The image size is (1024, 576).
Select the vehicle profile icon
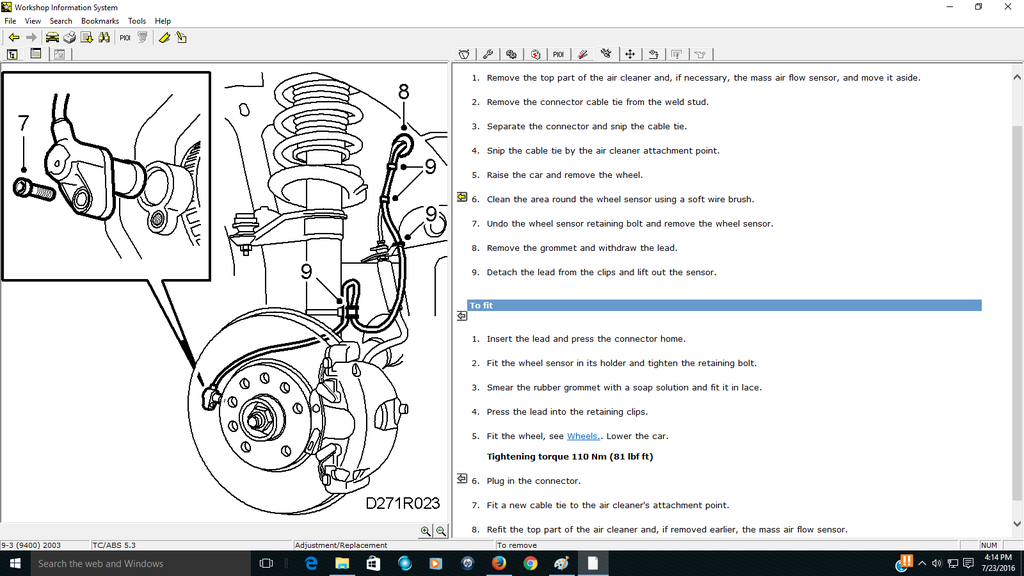tap(52, 37)
